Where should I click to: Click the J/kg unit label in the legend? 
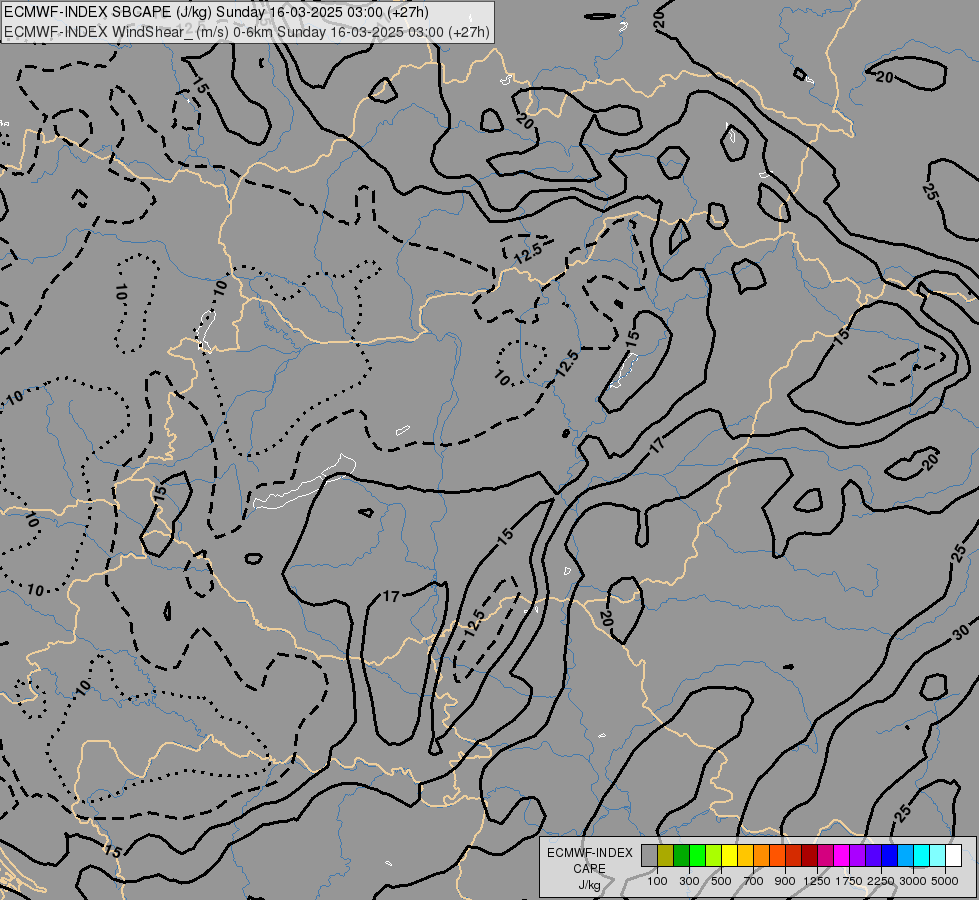coord(589,885)
